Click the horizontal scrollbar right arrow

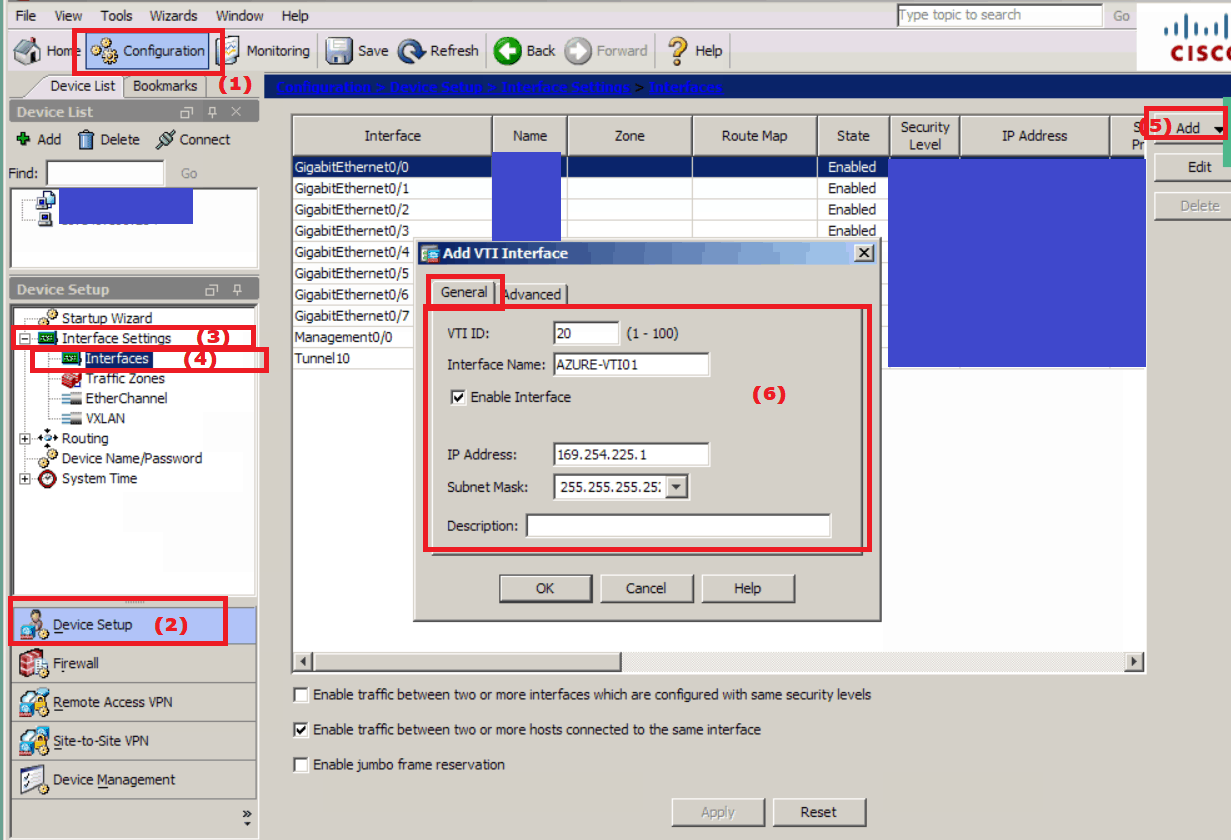pos(1134,662)
